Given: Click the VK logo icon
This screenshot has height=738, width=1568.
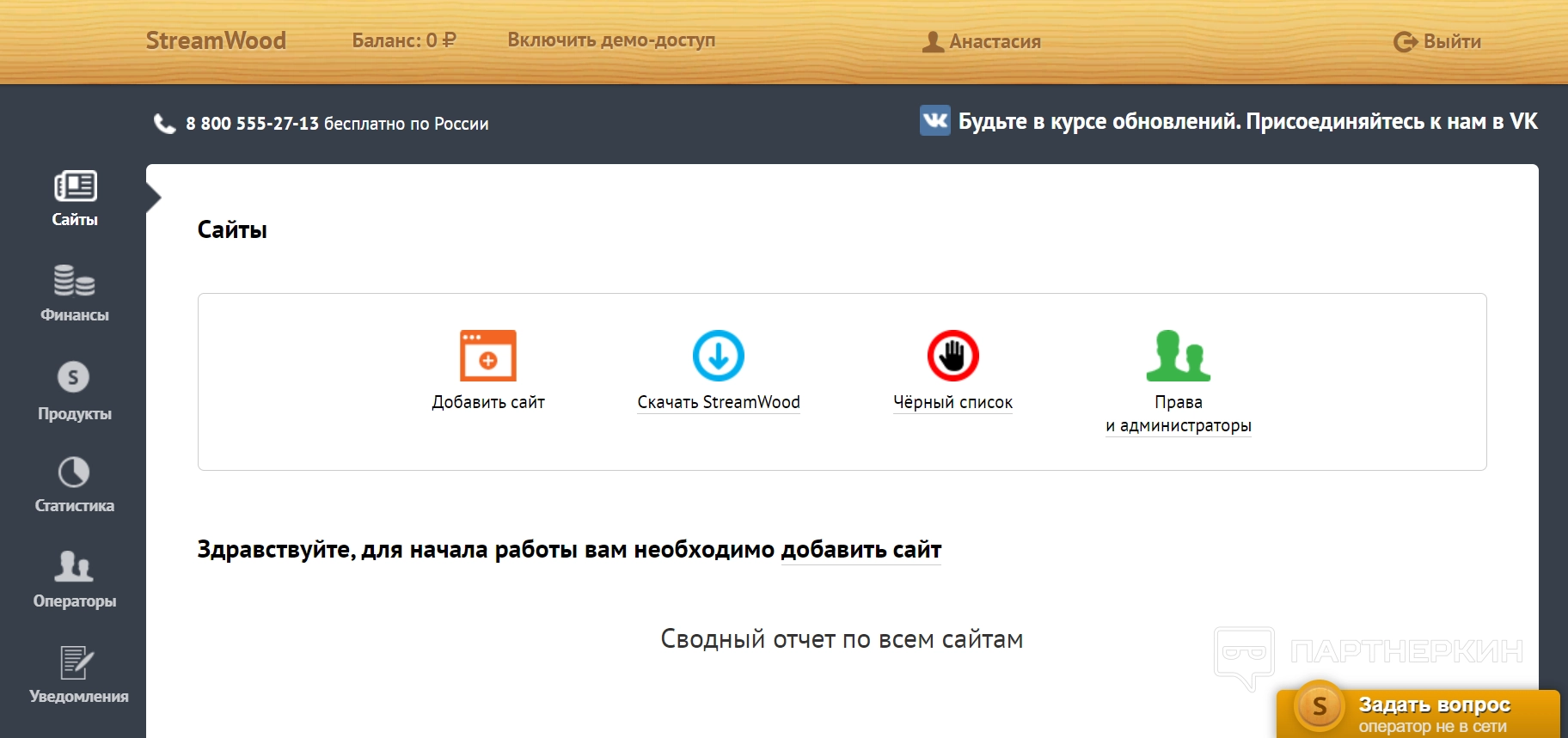Looking at the screenshot, I should coord(934,121).
